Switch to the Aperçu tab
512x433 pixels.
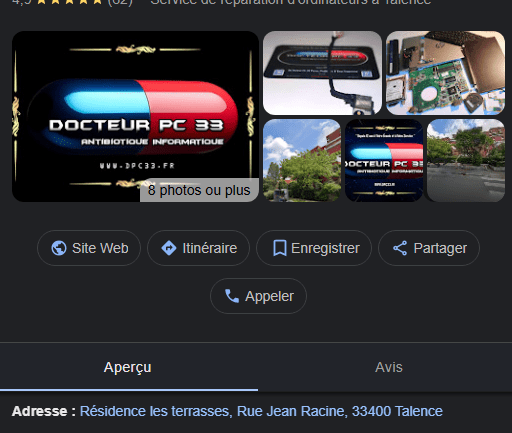tap(128, 367)
